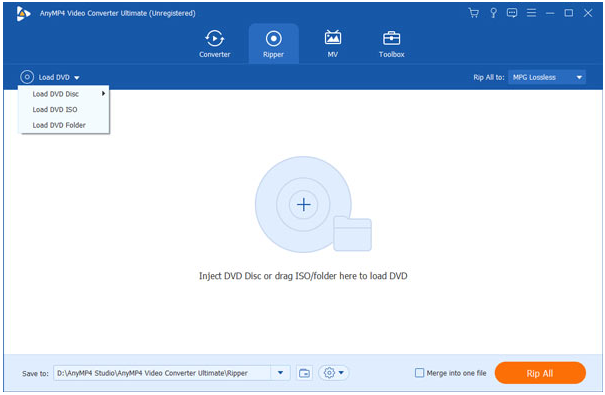Screen dimensions: 605x395
Task: Open the shopping cart purchase icon
Action: click(473, 13)
